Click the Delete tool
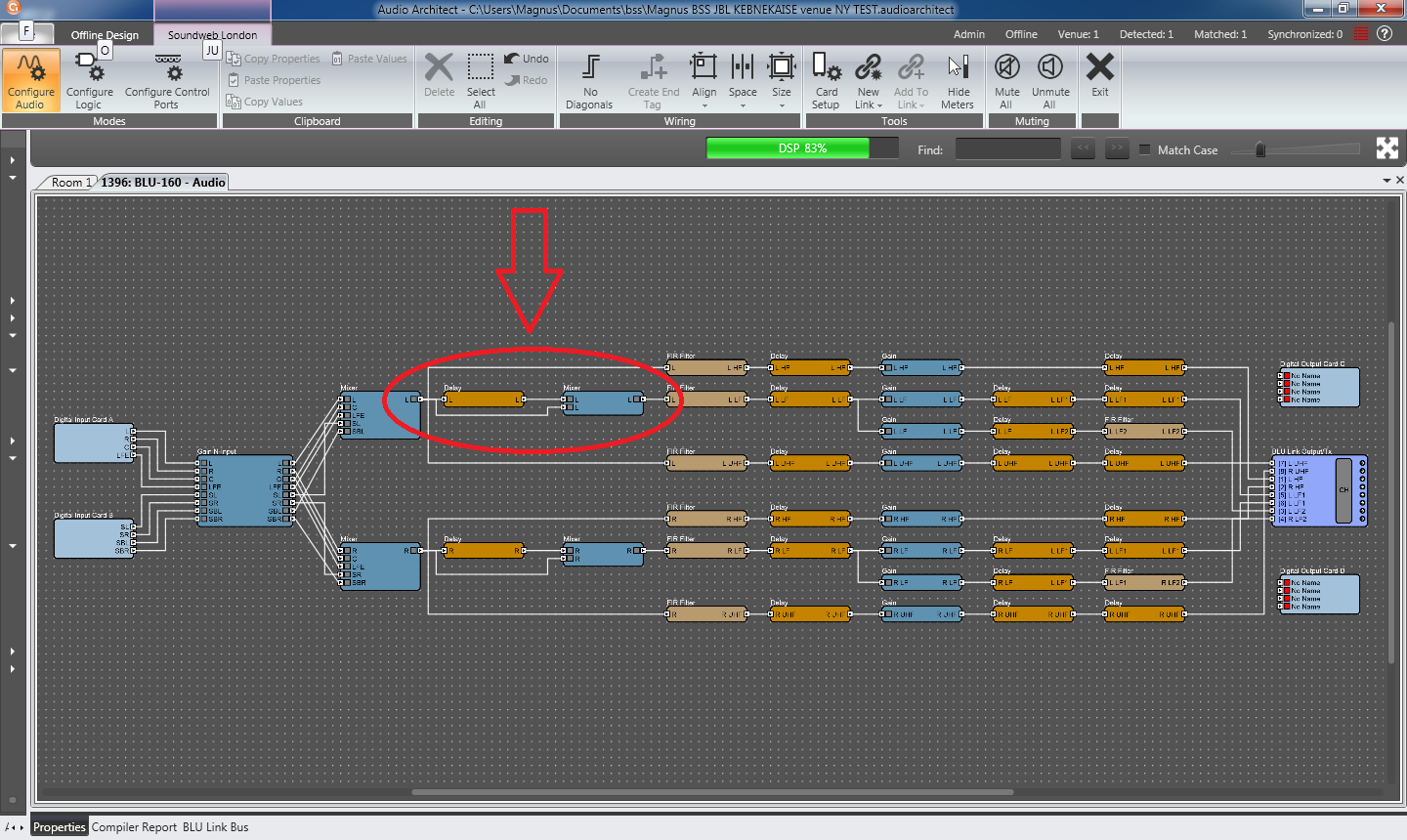 (x=439, y=75)
